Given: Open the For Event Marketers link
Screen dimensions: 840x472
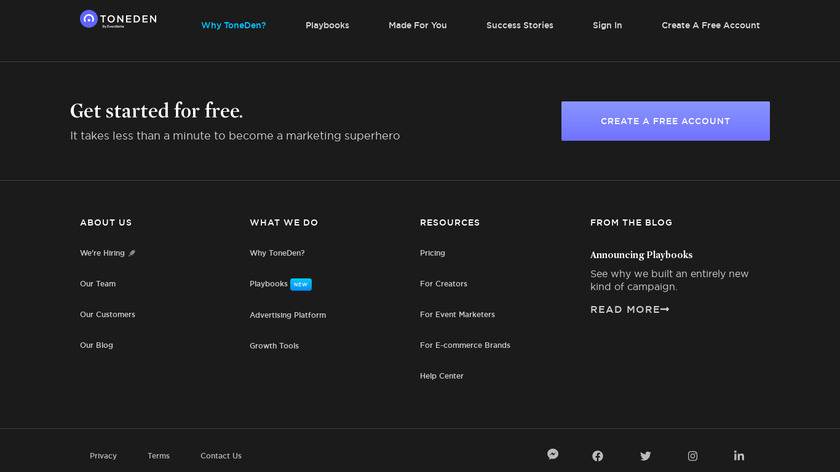Looking at the screenshot, I should (x=458, y=314).
